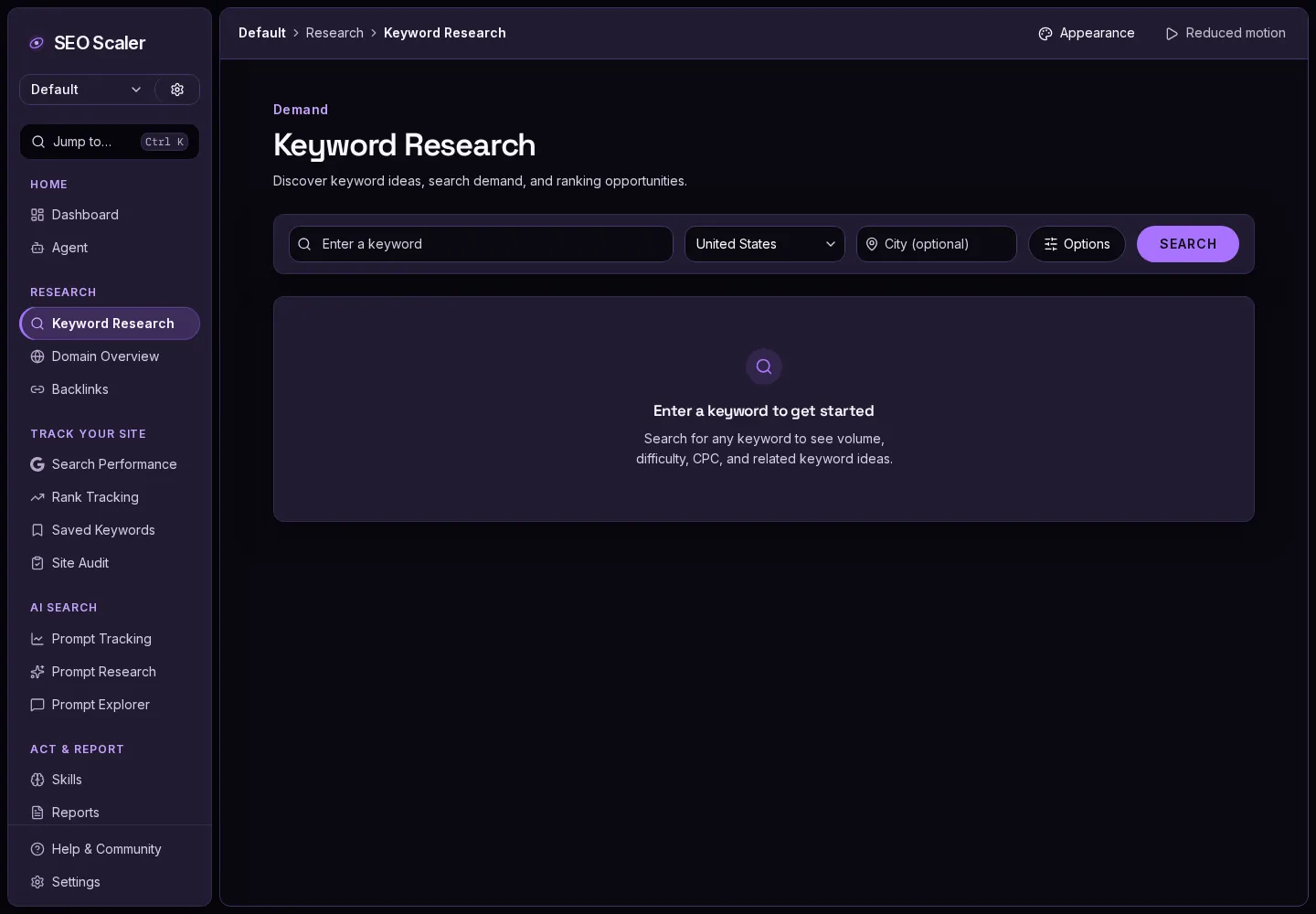1316x914 pixels.
Task: Click the SEO Scaler logo icon
Action: (x=37, y=43)
